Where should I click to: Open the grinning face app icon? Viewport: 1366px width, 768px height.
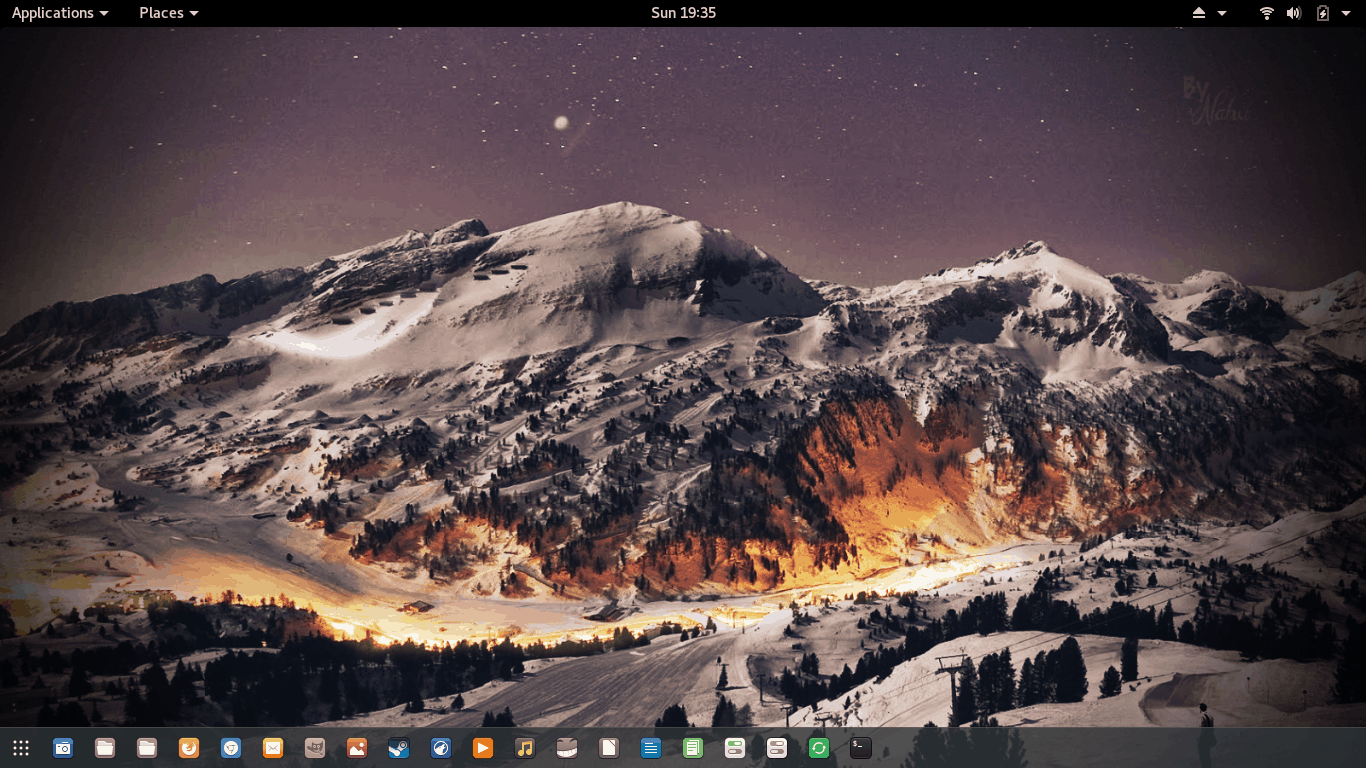tap(567, 747)
